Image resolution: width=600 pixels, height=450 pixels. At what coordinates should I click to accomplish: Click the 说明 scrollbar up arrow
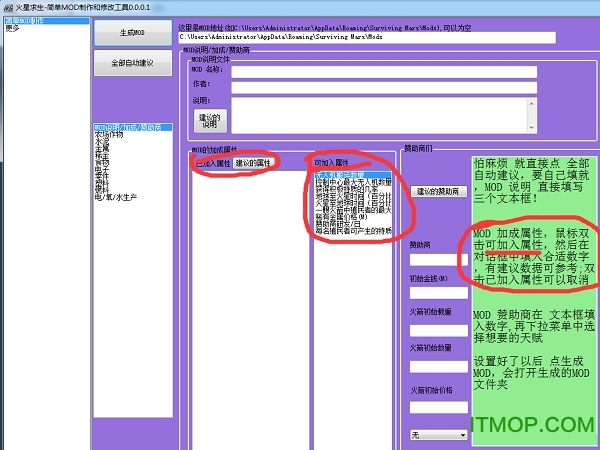pos(532,103)
